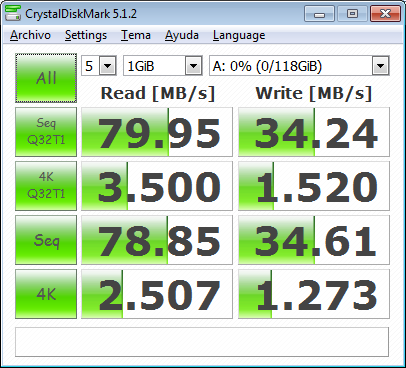Screen dimensions: 406x368
Task: Open the Archivo menu
Action: 30,35
